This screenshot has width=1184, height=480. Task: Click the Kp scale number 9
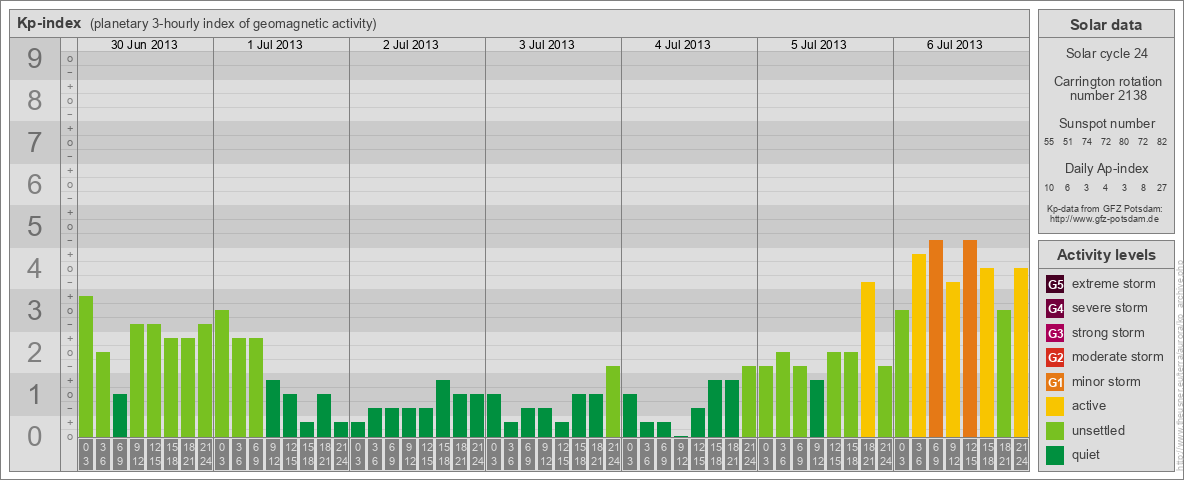pyautogui.click(x=34, y=59)
